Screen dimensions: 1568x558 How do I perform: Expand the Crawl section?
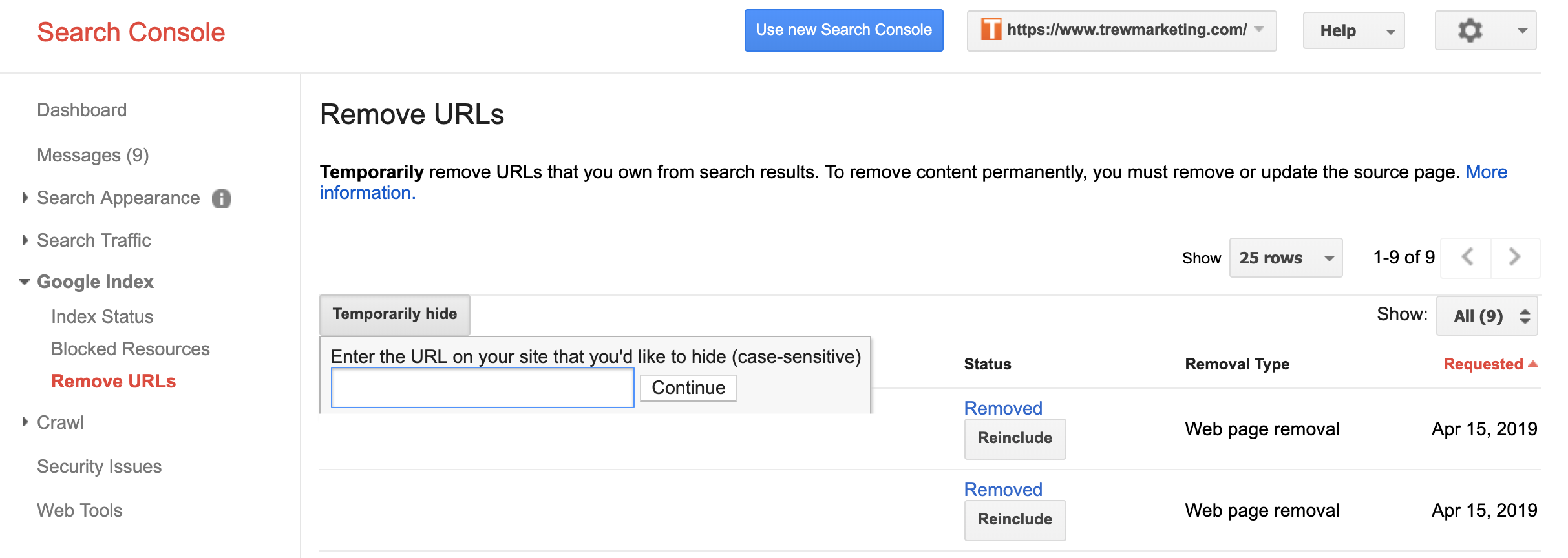point(26,422)
